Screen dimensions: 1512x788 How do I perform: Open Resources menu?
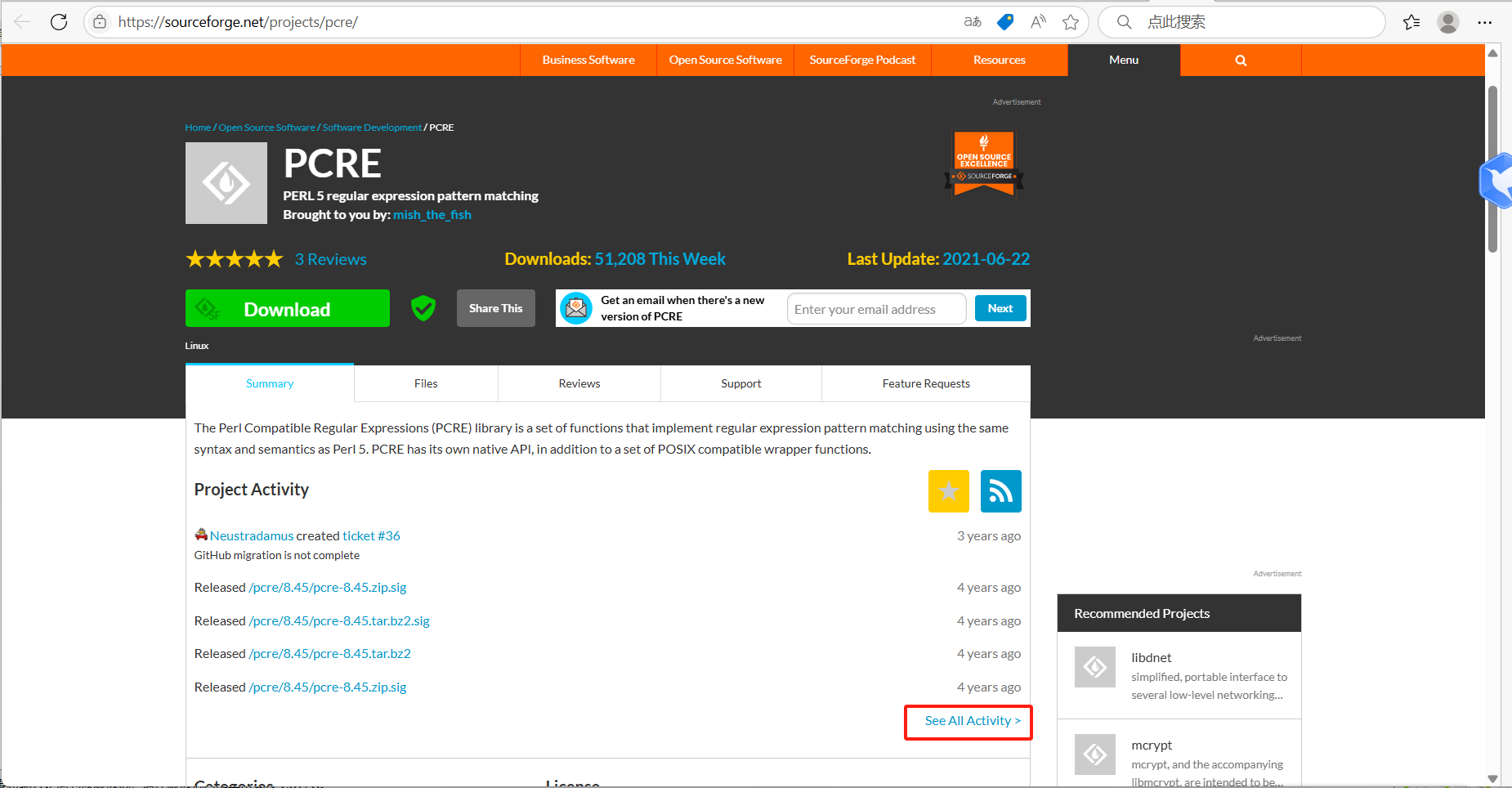click(x=1000, y=60)
